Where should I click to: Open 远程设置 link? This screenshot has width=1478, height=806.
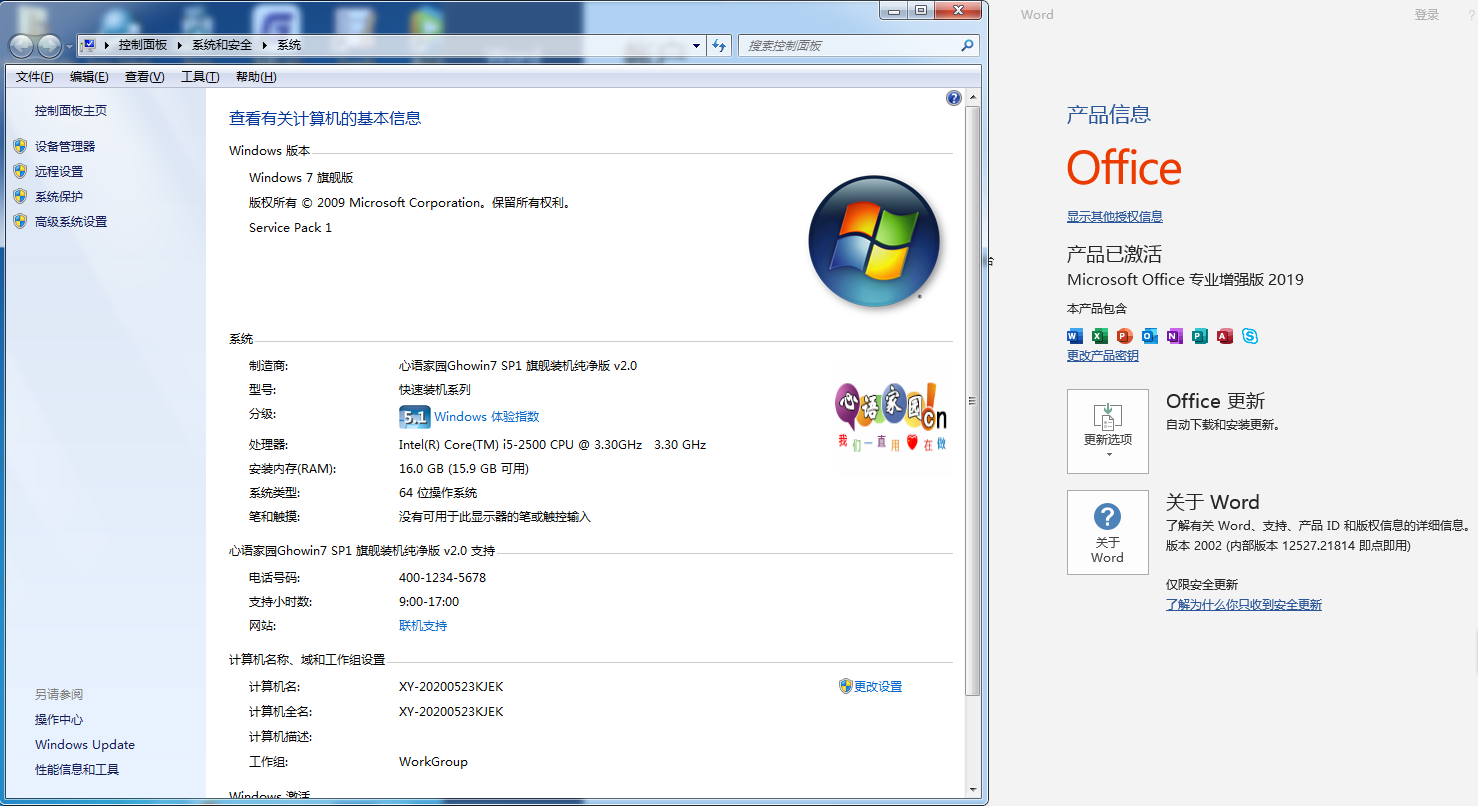[59, 171]
